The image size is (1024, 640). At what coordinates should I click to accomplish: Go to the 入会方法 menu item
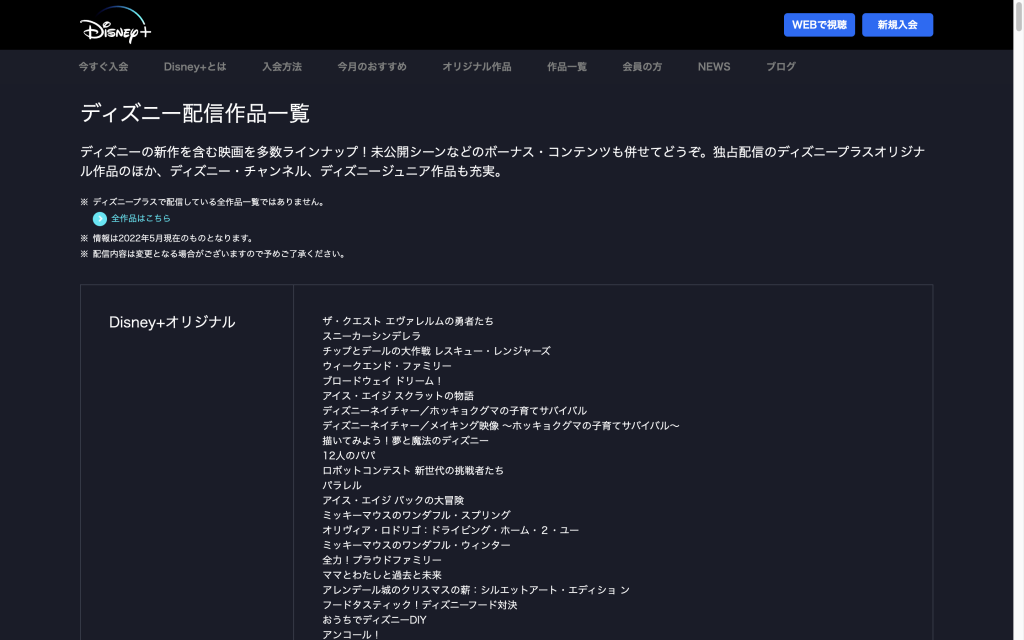[x=281, y=67]
